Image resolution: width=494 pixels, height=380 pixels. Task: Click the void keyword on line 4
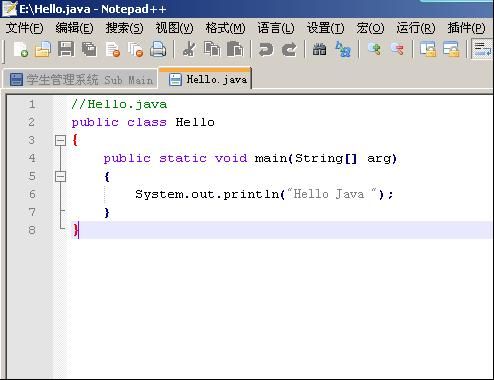[231, 158]
